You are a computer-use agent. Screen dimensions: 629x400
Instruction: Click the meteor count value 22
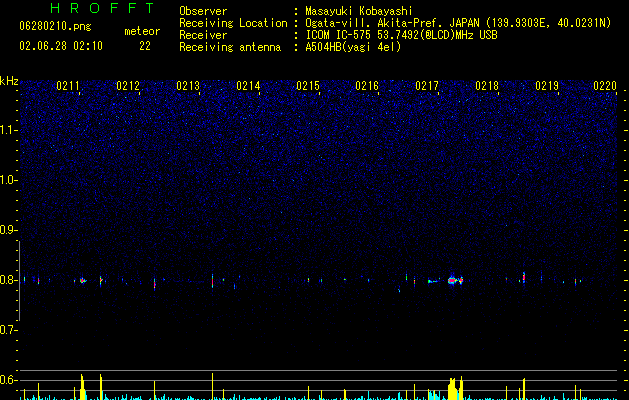(x=145, y=46)
